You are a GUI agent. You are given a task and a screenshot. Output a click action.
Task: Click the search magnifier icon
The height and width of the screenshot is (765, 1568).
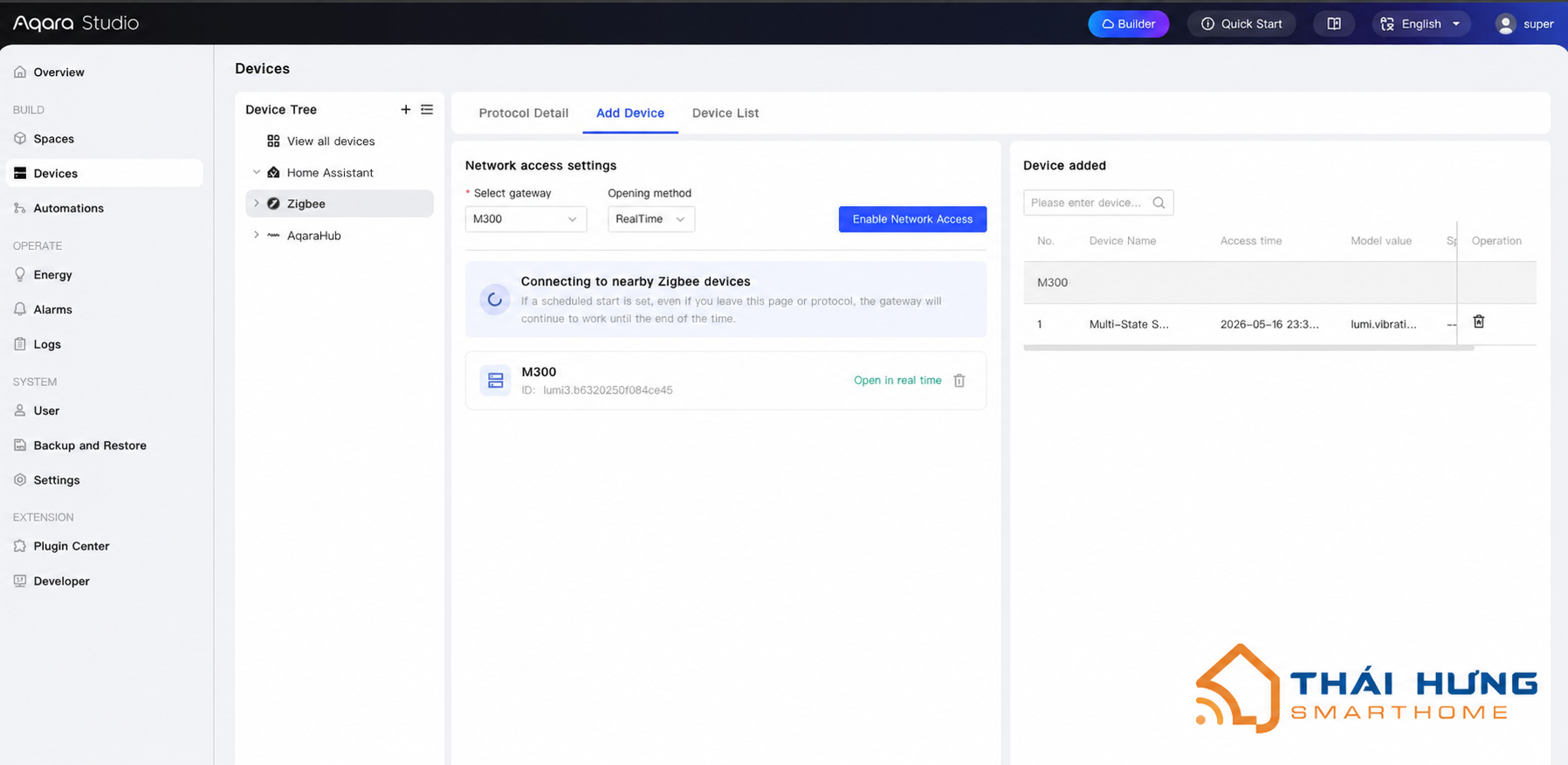[1159, 203]
